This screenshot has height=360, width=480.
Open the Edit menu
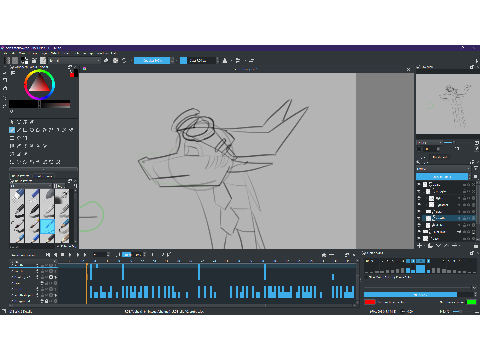click(13, 53)
